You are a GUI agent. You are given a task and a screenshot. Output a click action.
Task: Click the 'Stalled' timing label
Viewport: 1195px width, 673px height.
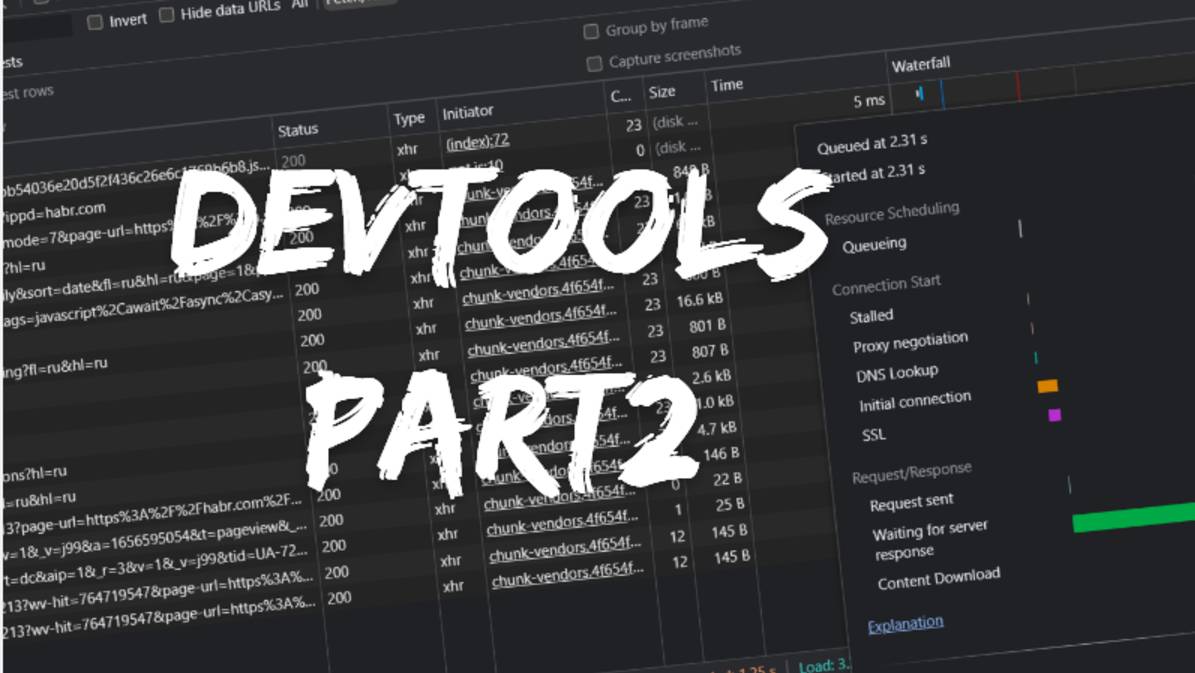[871, 316]
